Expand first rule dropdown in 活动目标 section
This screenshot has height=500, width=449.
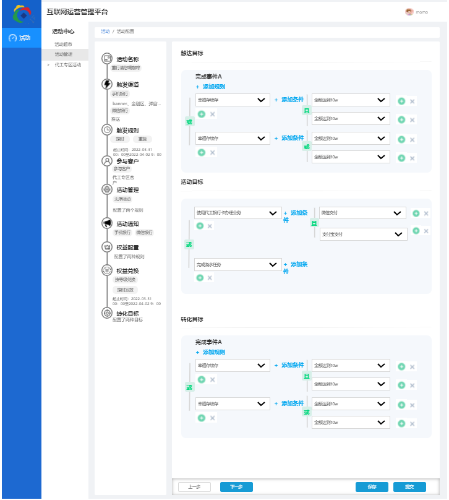click(238, 213)
